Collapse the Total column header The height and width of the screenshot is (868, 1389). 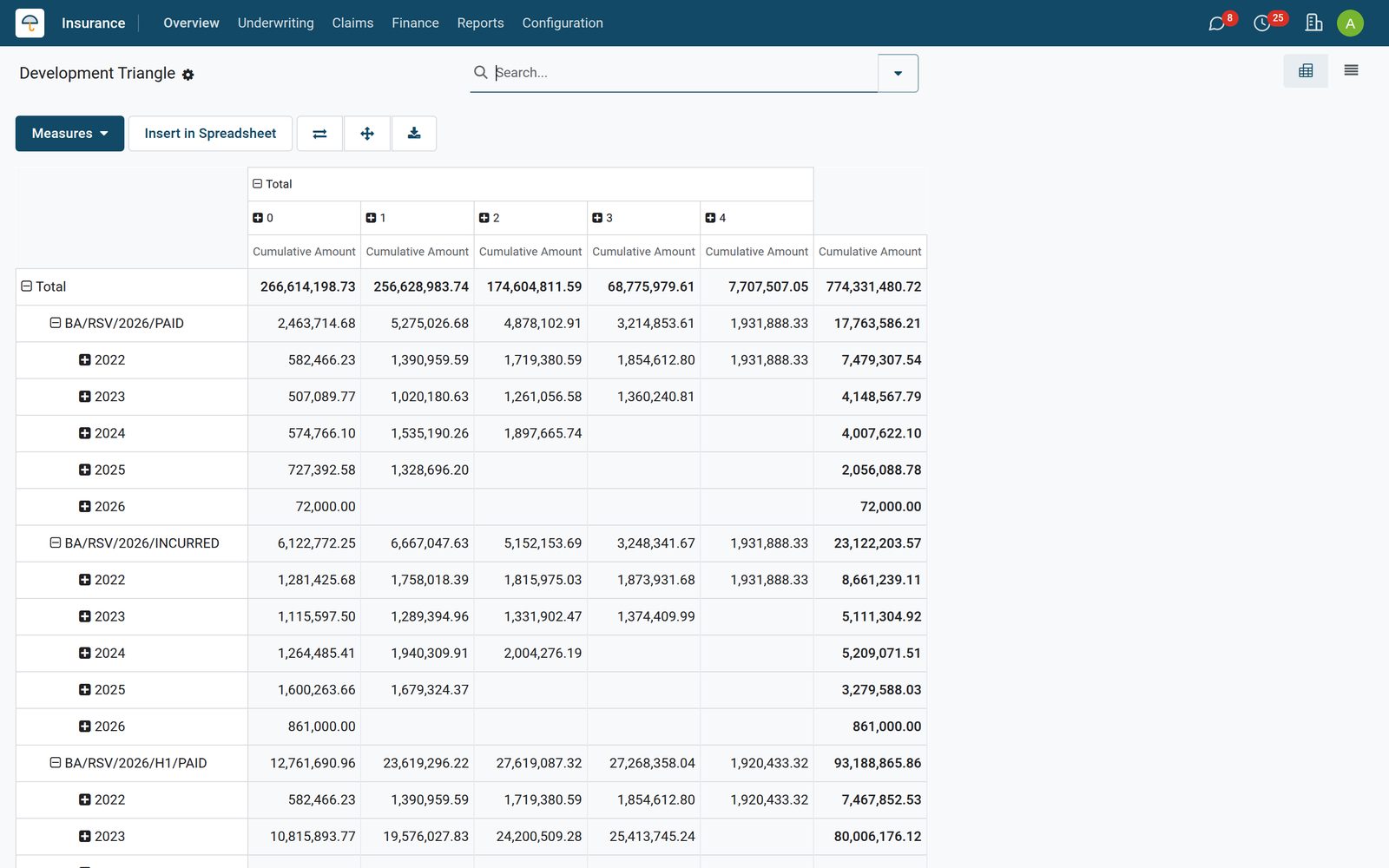click(x=258, y=184)
